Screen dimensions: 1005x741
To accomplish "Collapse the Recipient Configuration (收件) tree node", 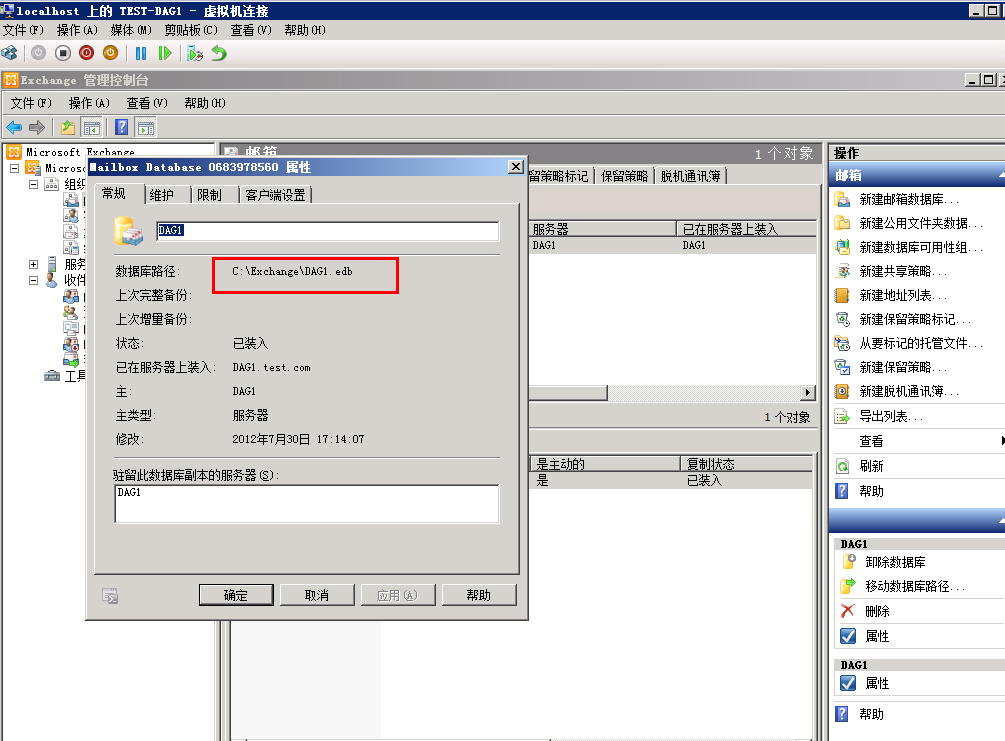I will 33,280.
